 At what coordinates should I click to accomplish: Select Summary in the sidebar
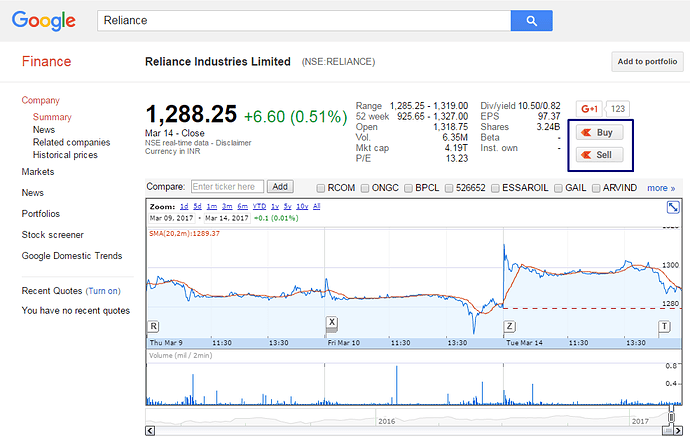[x=52, y=117]
